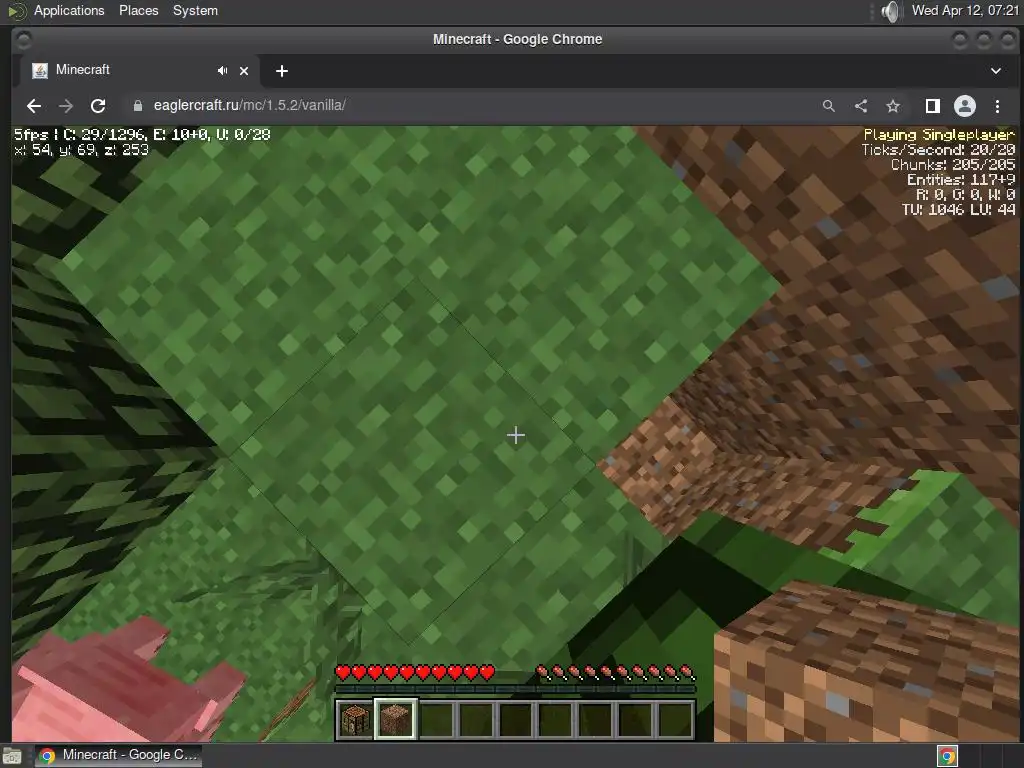
Task: Open the Applications menu
Action: pyautogui.click(x=69, y=10)
